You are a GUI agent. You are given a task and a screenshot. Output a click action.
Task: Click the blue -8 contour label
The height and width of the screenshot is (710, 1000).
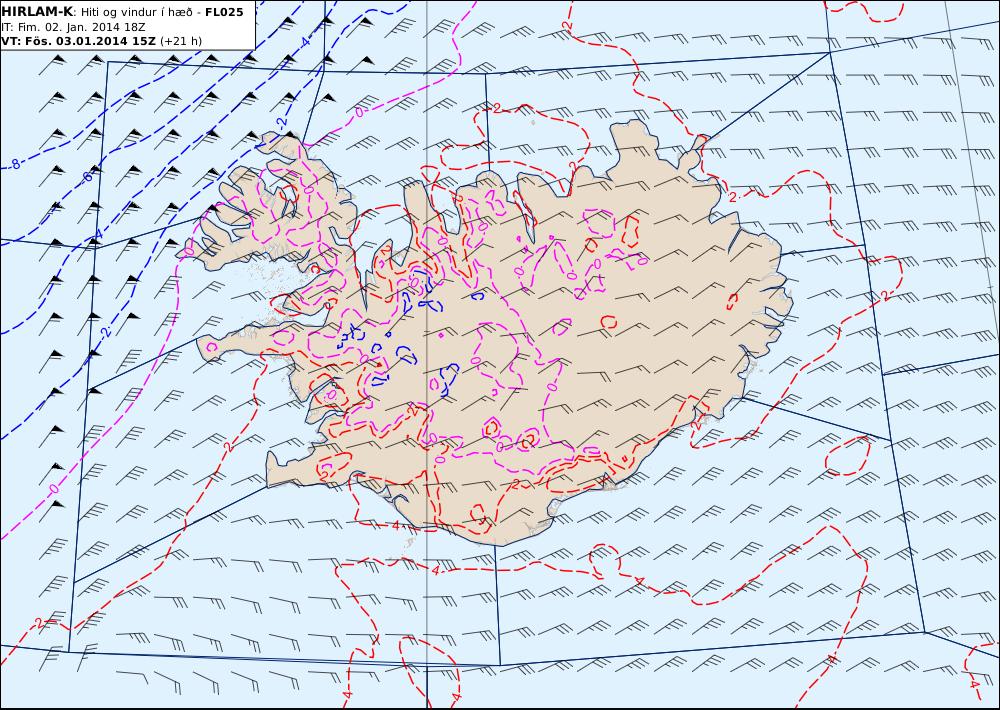pos(14,164)
